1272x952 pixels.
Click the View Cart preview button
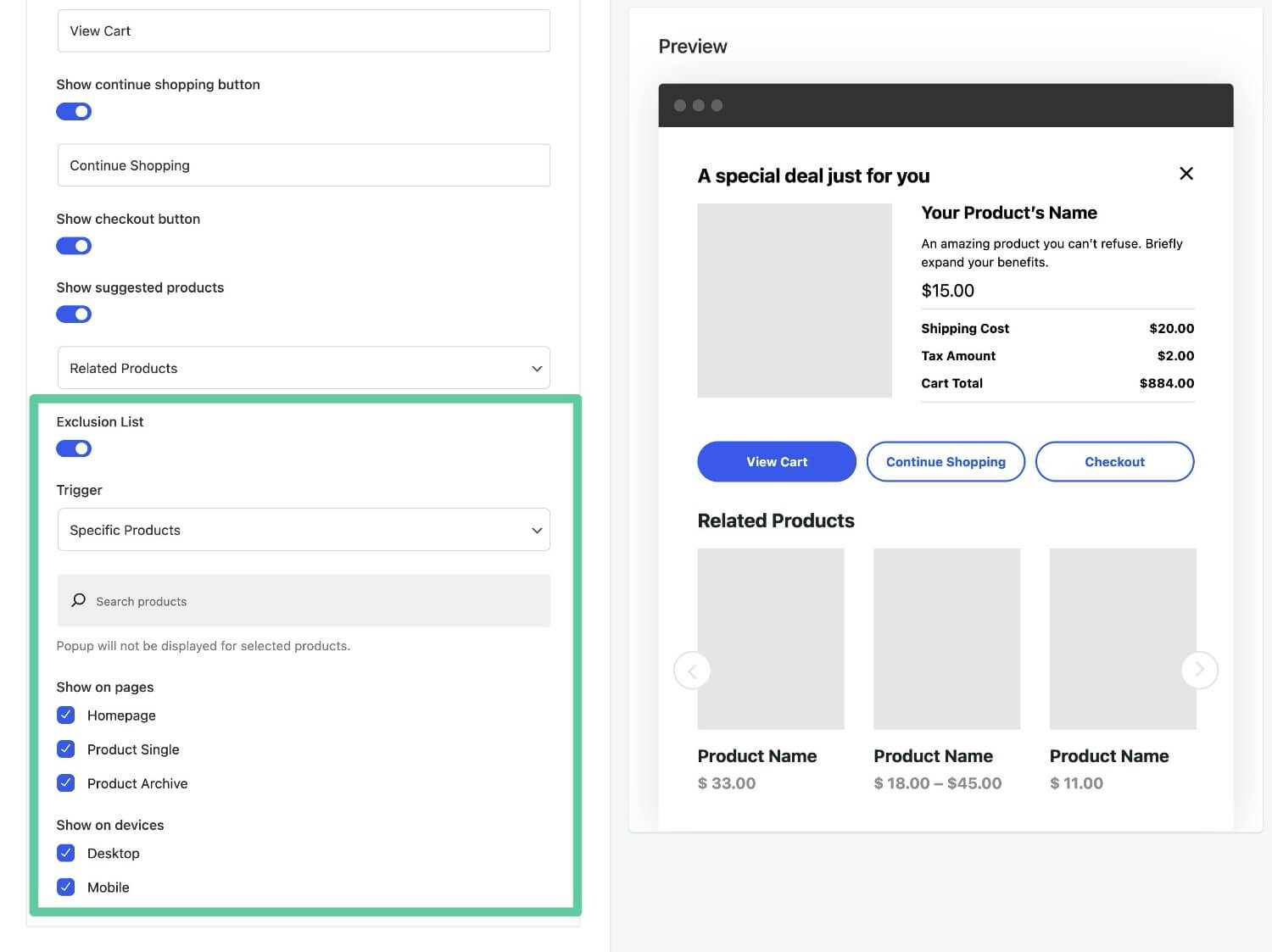point(777,462)
